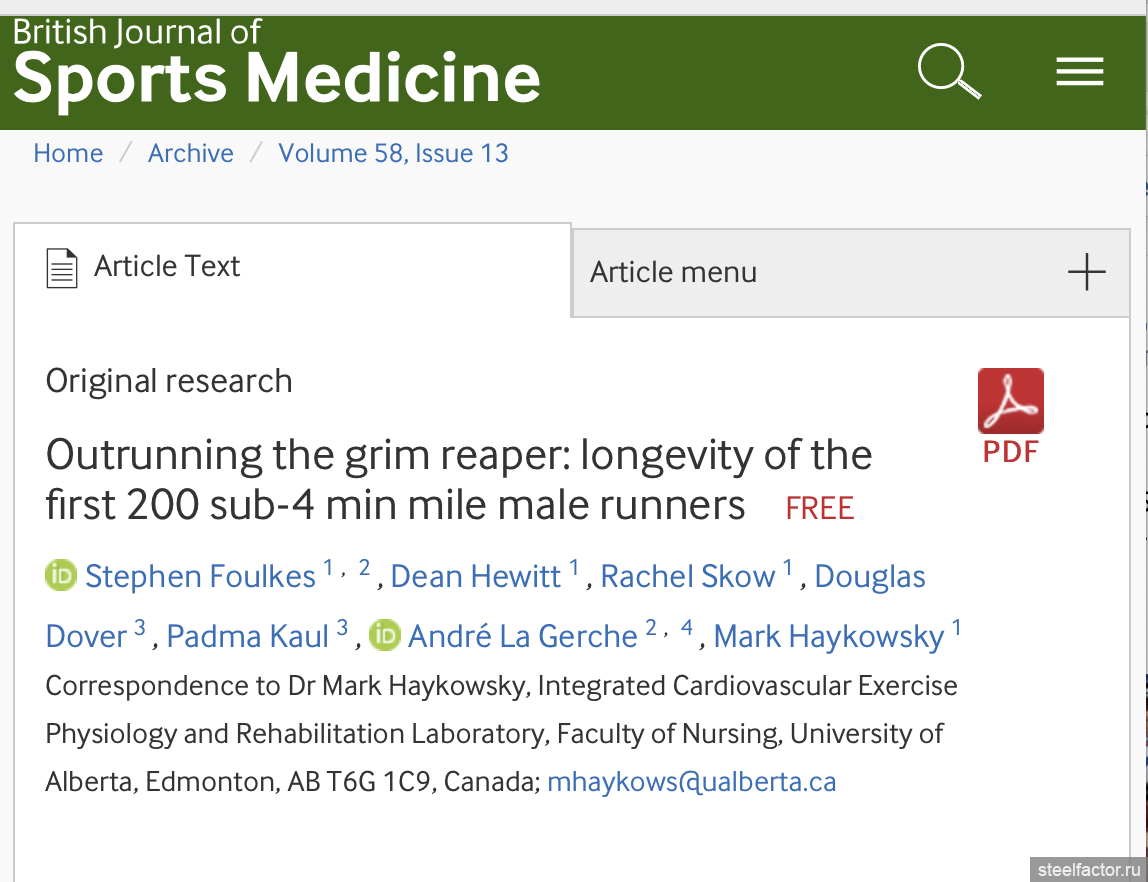Open author Padma Kaul link
The height and width of the screenshot is (882, 1148).
pyautogui.click(x=247, y=636)
